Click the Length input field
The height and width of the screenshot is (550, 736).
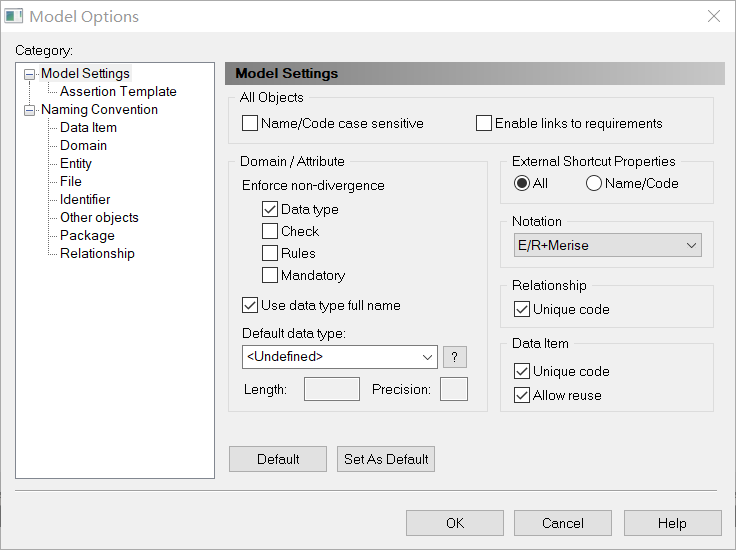coord(332,390)
